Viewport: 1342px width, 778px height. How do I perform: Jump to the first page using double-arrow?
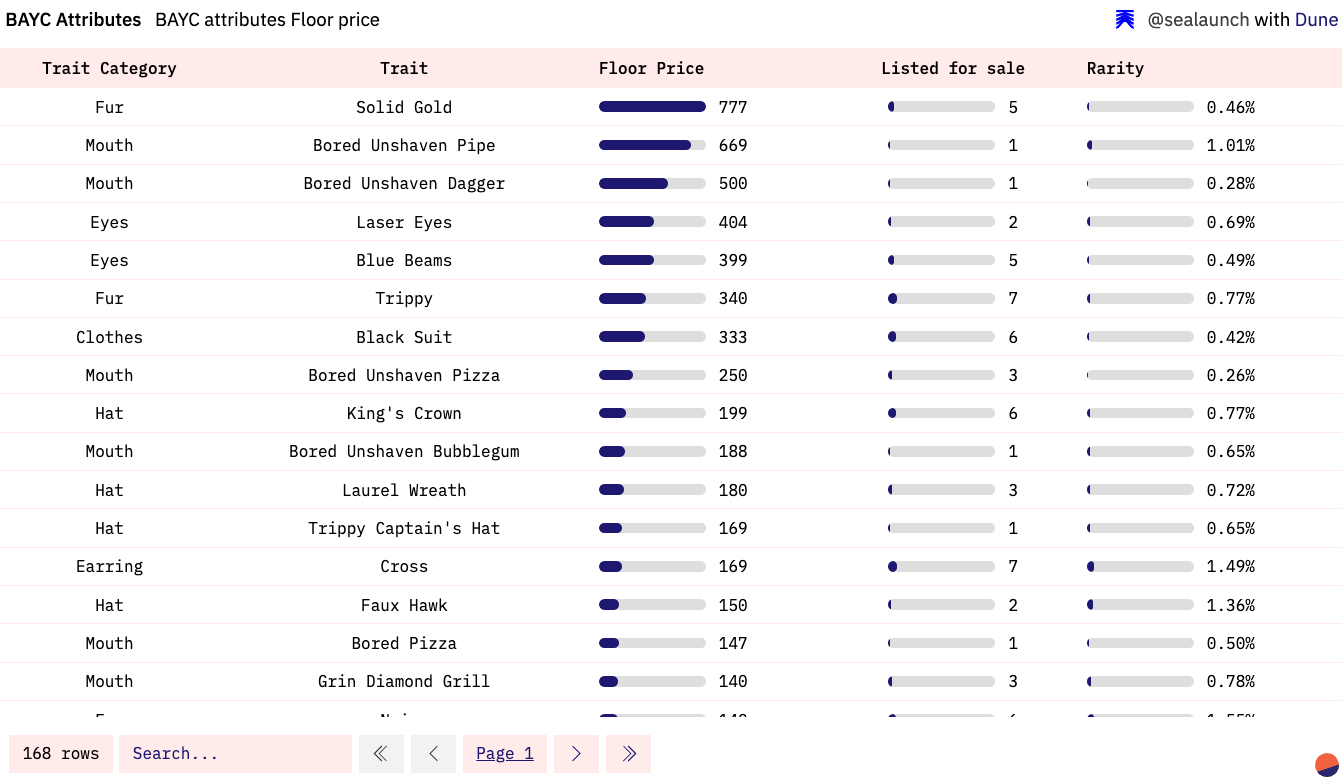[381, 753]
